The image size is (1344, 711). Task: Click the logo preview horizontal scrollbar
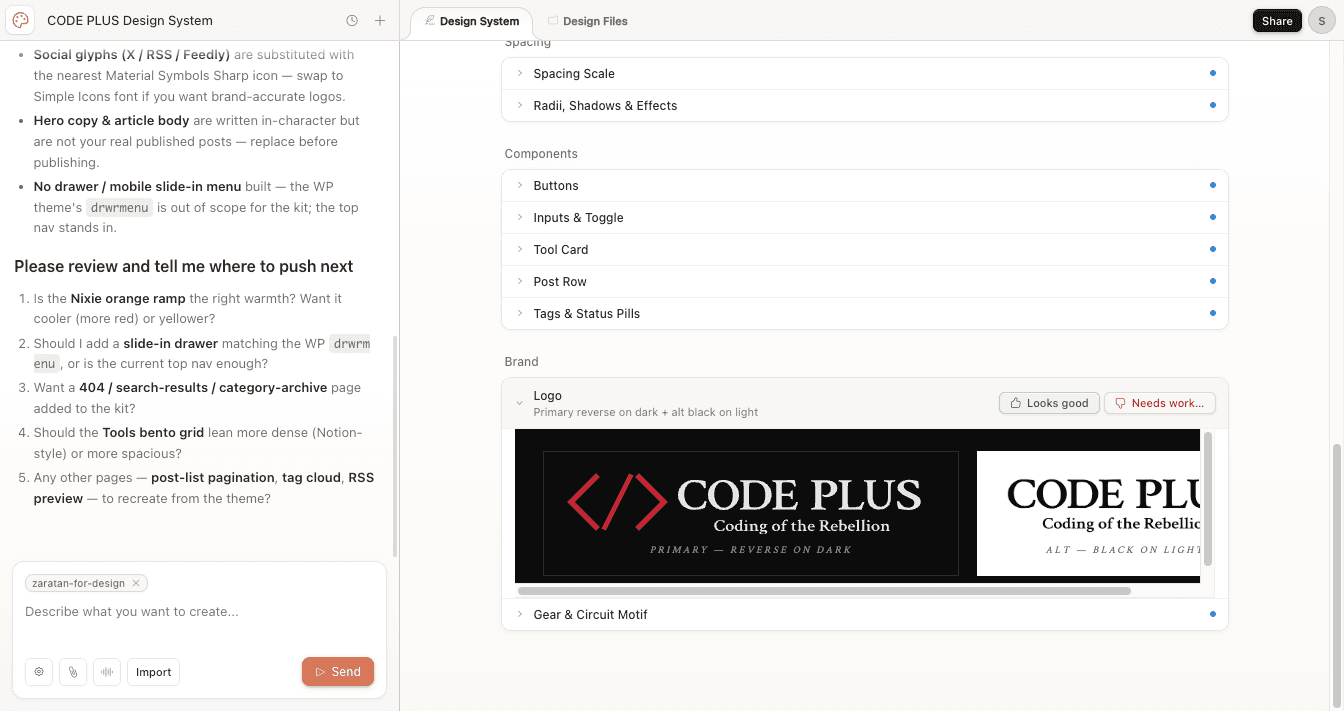(x=823, y=591)
